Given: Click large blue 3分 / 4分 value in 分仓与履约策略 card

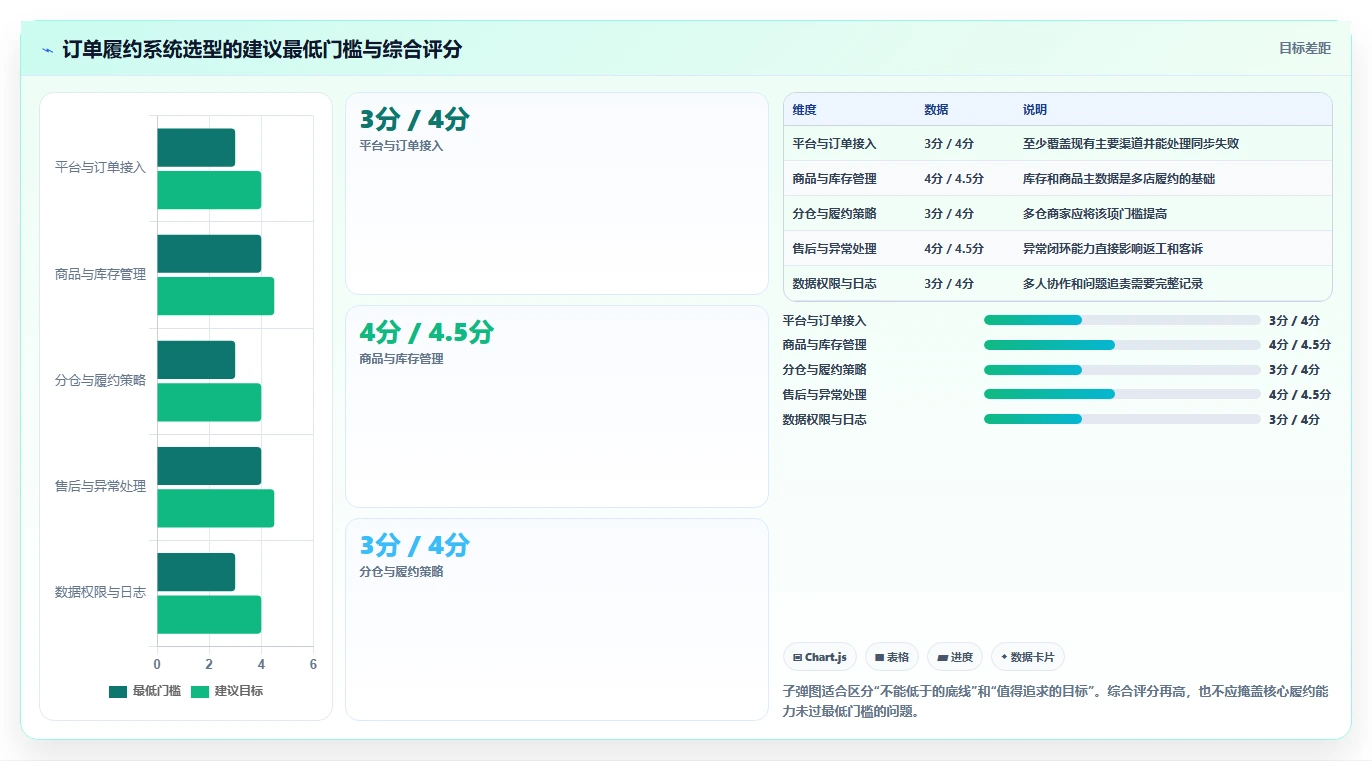Looking at the screenshot, I should 414,545.
